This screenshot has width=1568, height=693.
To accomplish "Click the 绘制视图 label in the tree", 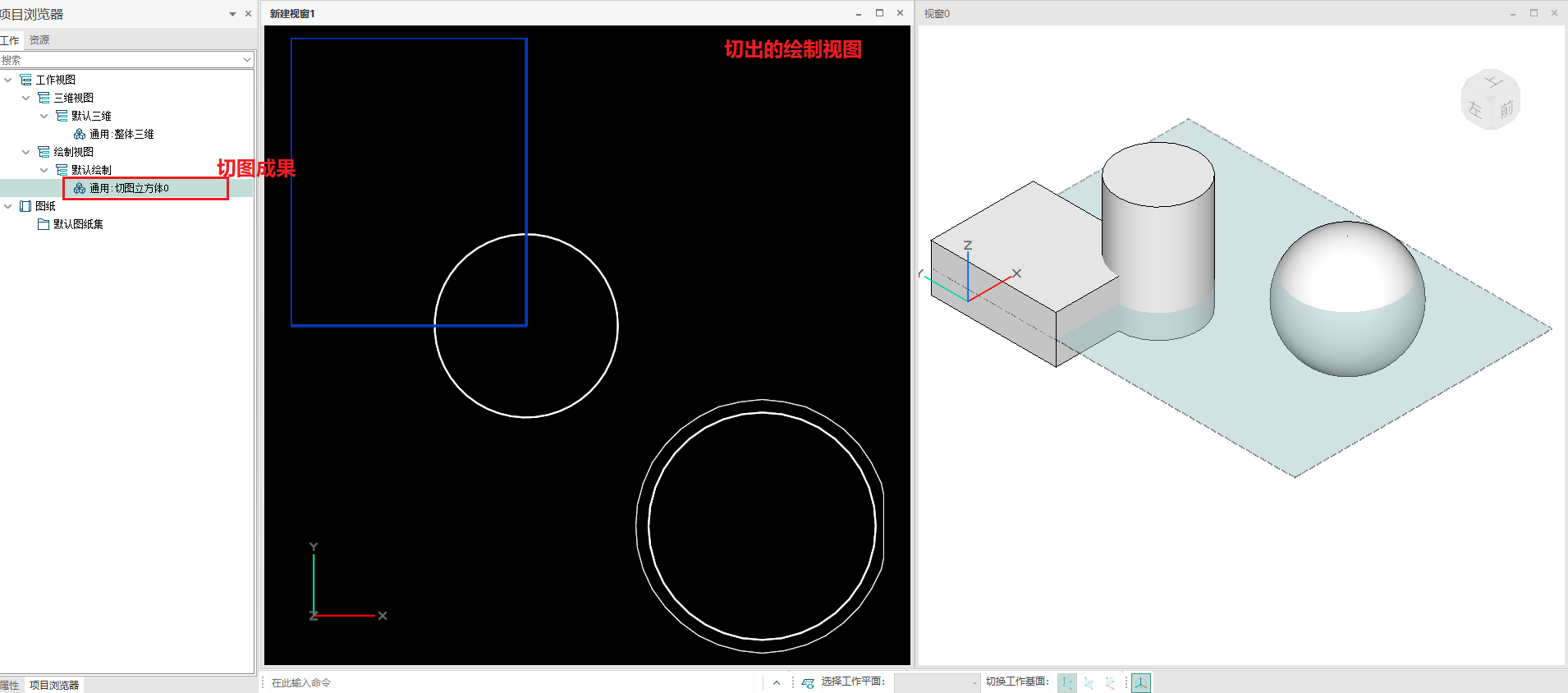I will pos(74,152).
